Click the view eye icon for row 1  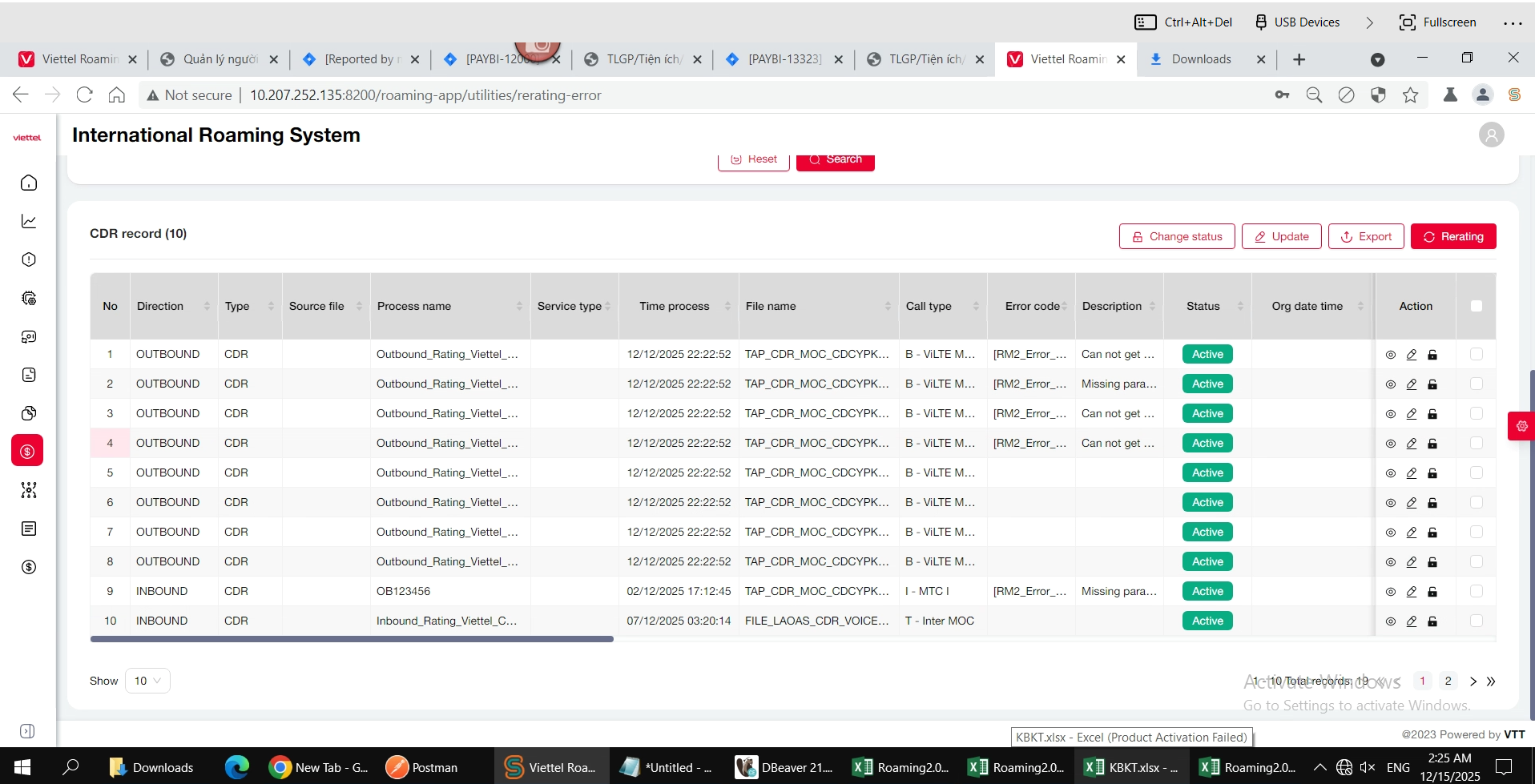pyautogui.click(x=1391, y=355)
